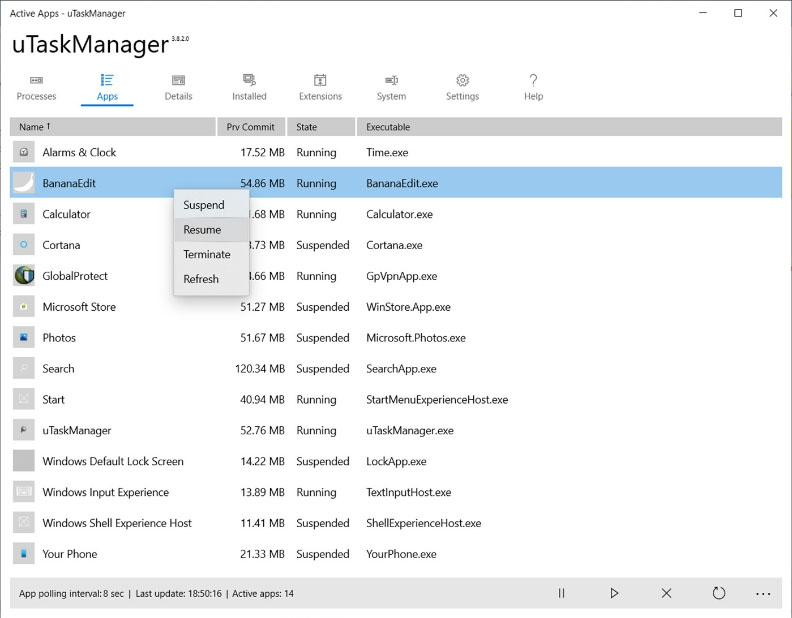This screenshot has height=618, width=792.
Task: Click the play (resume) icon in status bar
Action: (x=614, y=593)
